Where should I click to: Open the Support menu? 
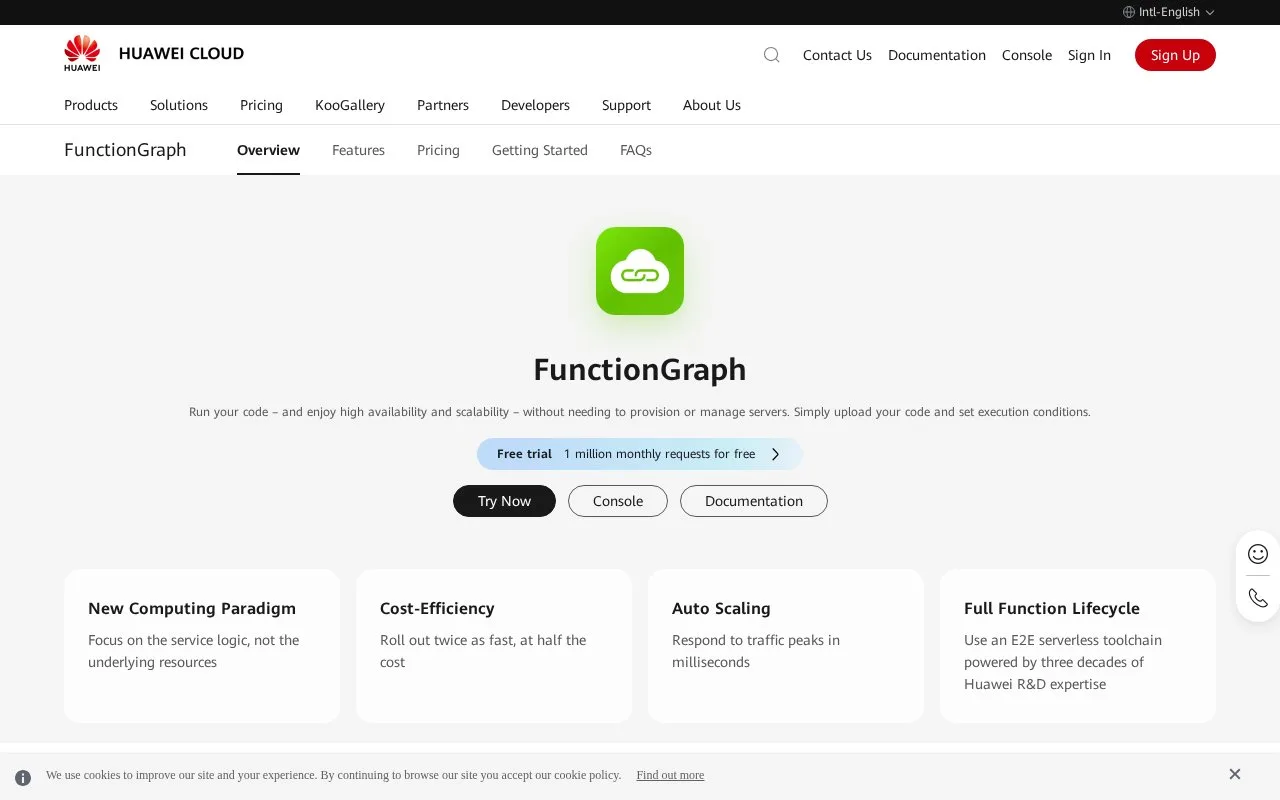(x=626, y=105)
